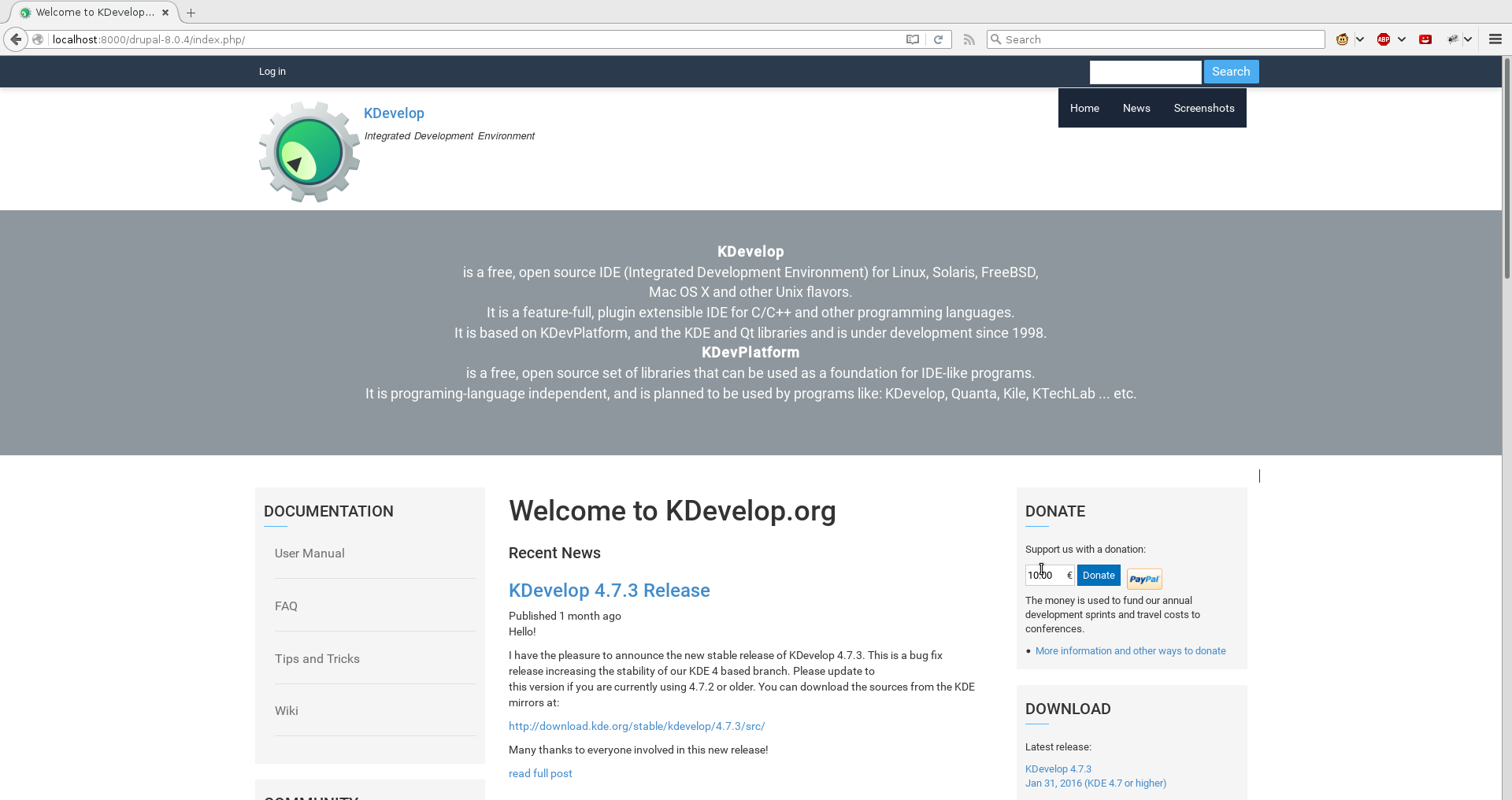Select the Welcome to KDevelop browser tab
This screenshot has height=800, width=1512.
pos(94,13)
